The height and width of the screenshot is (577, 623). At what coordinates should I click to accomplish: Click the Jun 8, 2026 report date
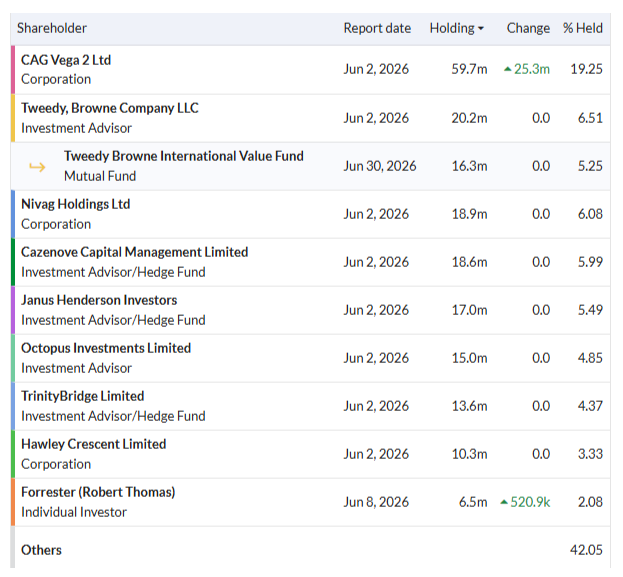[376, 502]
